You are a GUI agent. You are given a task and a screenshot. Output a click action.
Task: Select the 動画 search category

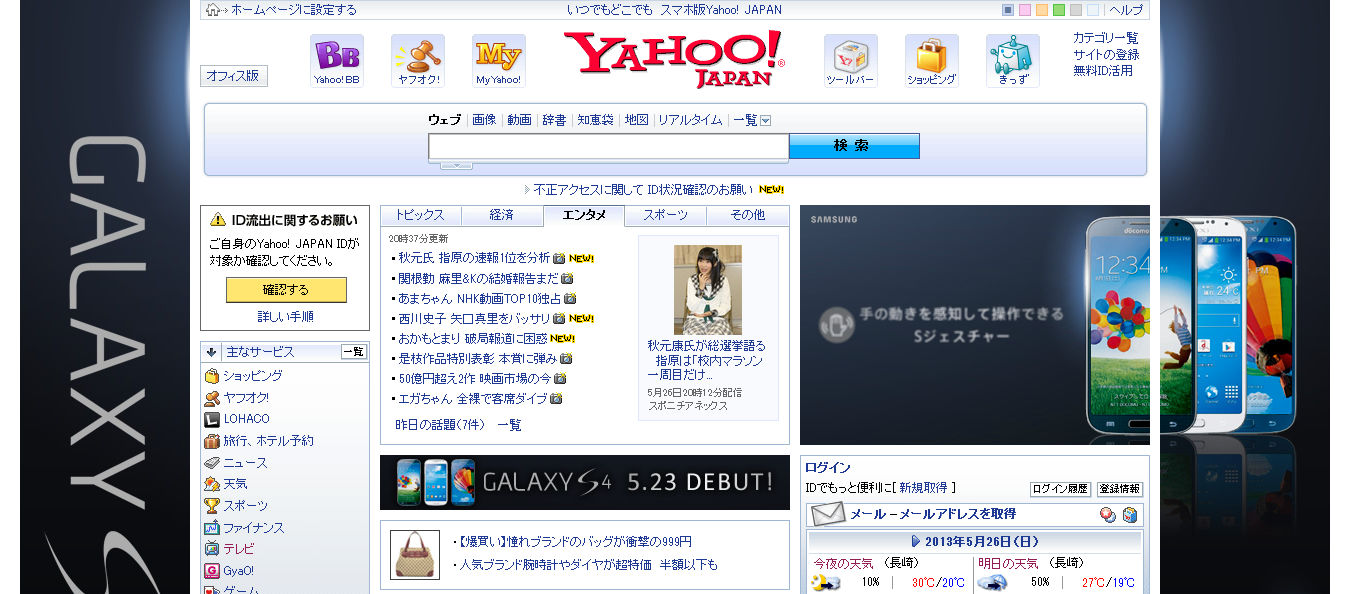(x=519, y=120)
